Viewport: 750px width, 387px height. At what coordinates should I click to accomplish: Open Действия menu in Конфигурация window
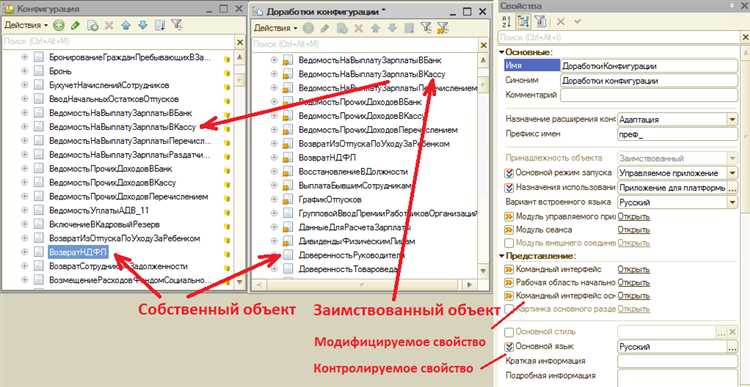(x=26, y=24)
